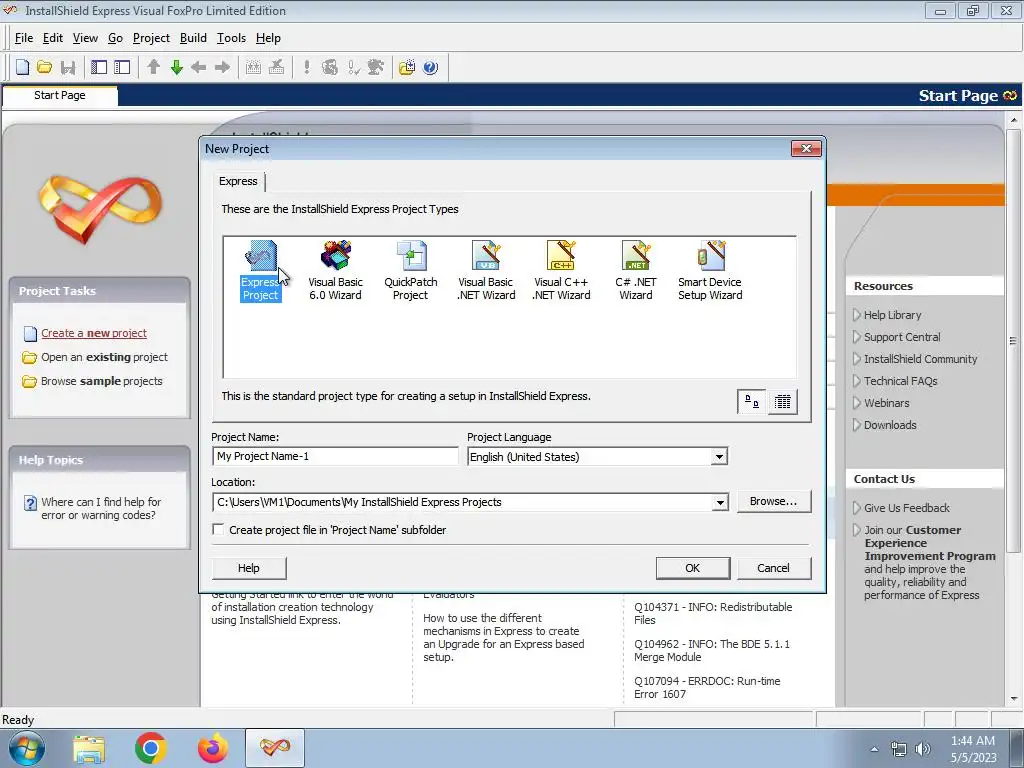1024x768 pixels.
Task: Select the Express tab in New Project dialog
Action: [238, 181]
